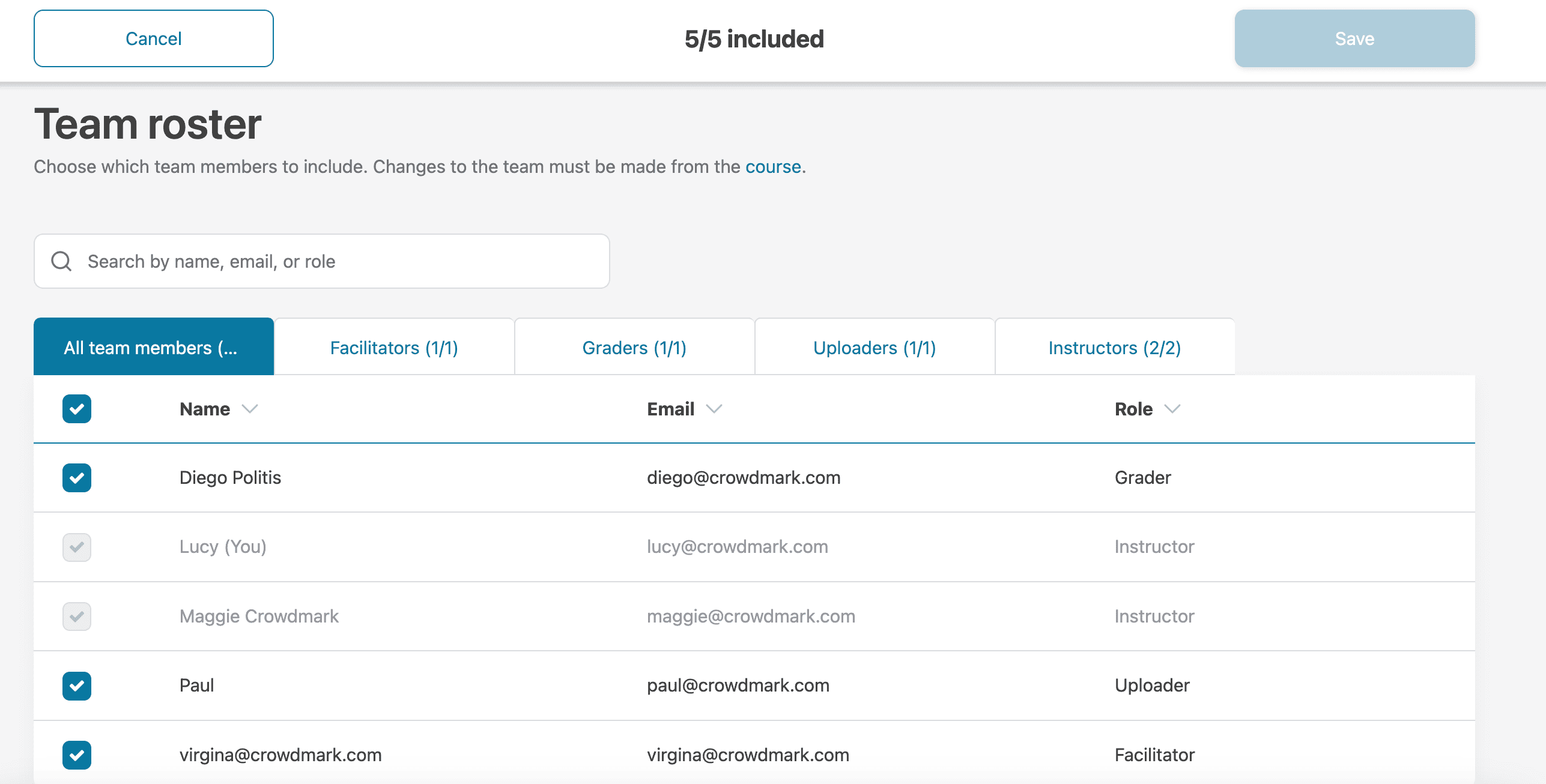Follow the course link
This screenshot has width=1546, height=784.
point(773,166)
